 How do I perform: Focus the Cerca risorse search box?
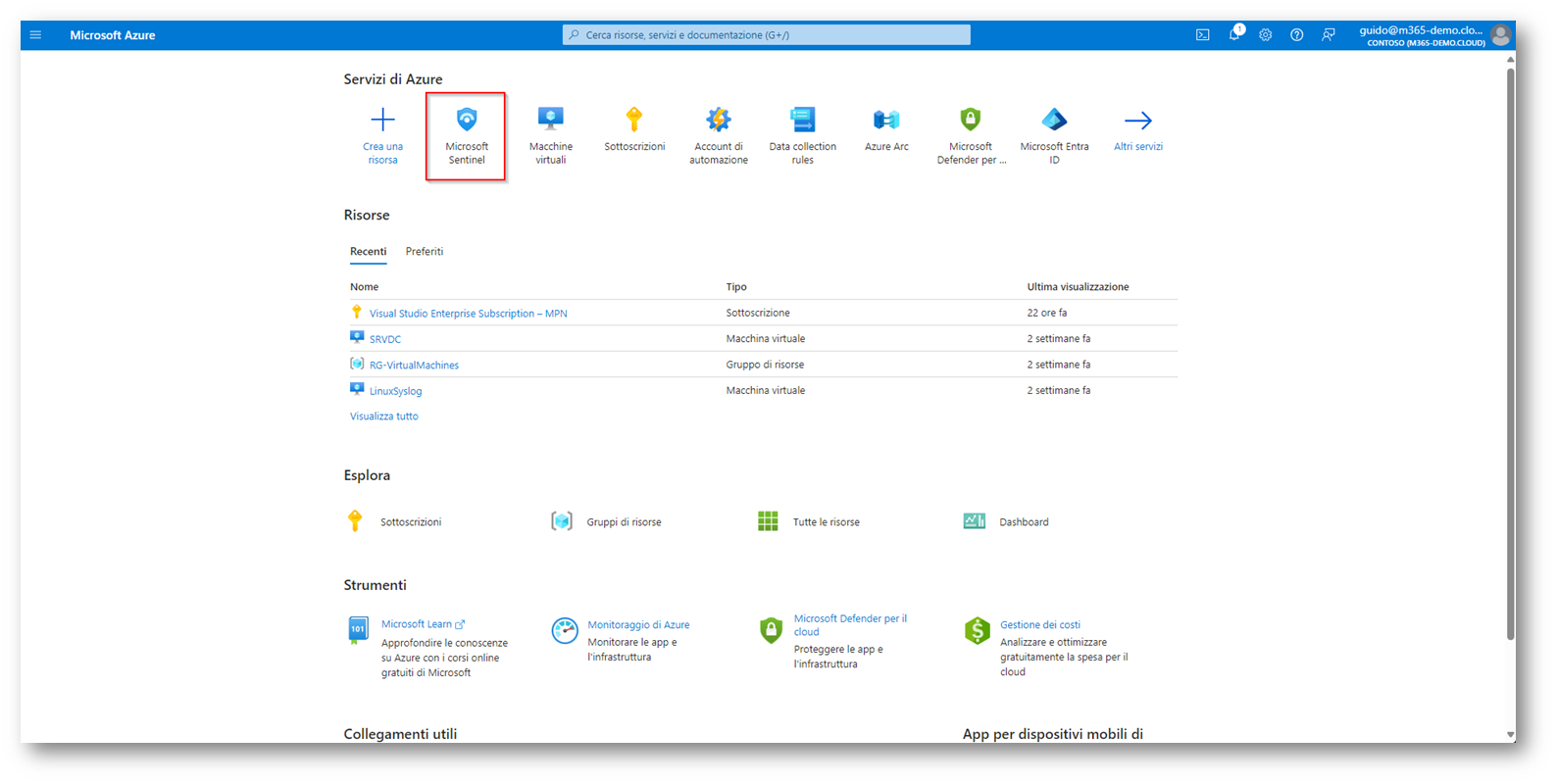tap(767, 35)
